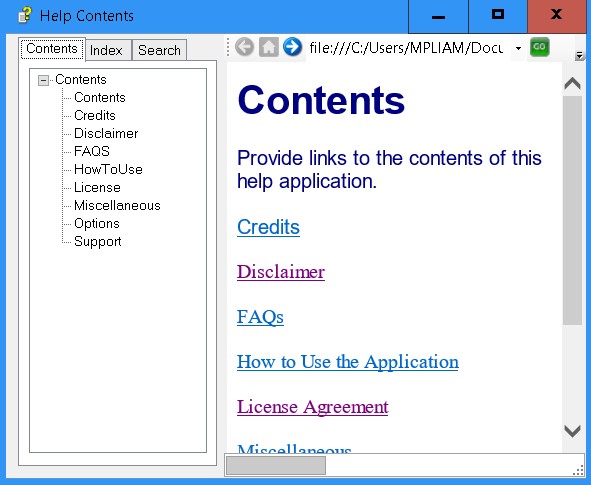591x485 pixels.
Task: Click the file URL address field
Action: pos(409,48)
